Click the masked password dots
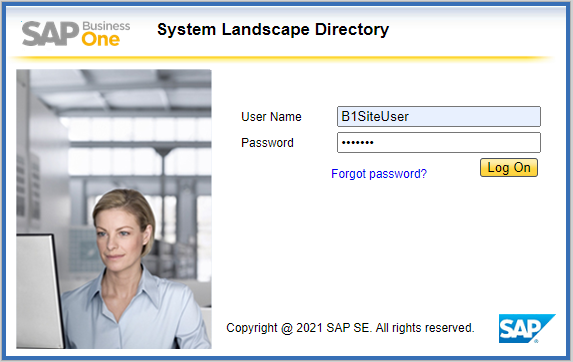Screen dimensions: 573x362 [x=357, y=142]
